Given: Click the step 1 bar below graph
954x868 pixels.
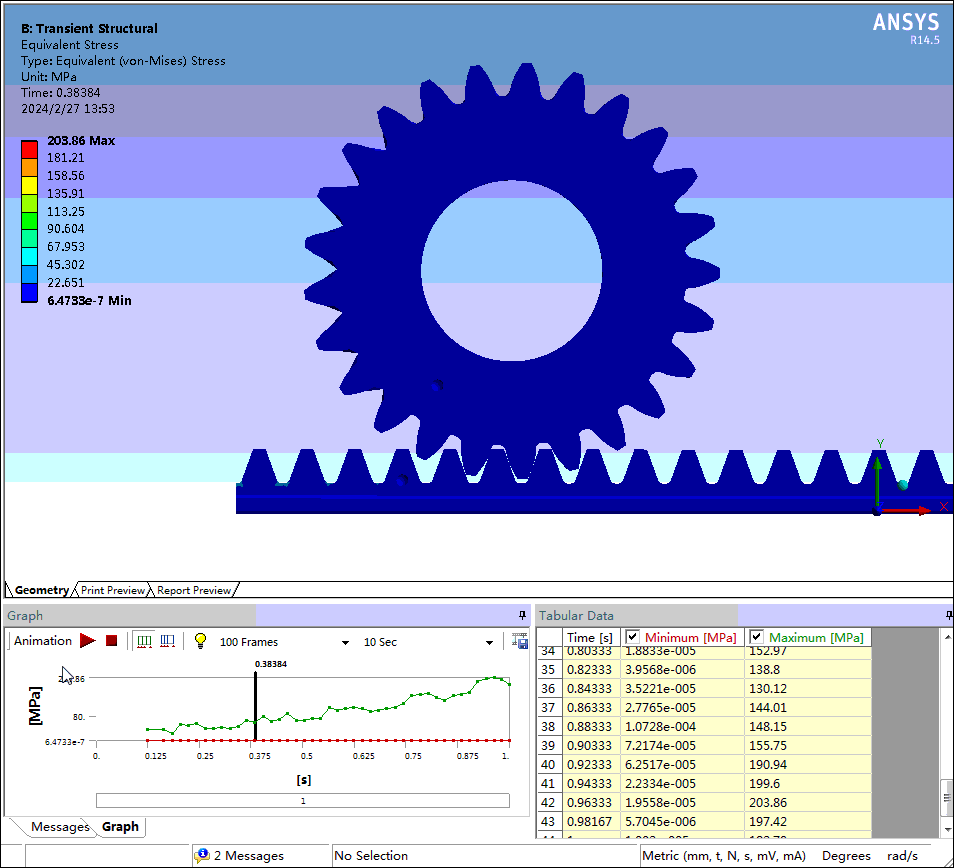Looking at the screenshot, I should point(303,800).
